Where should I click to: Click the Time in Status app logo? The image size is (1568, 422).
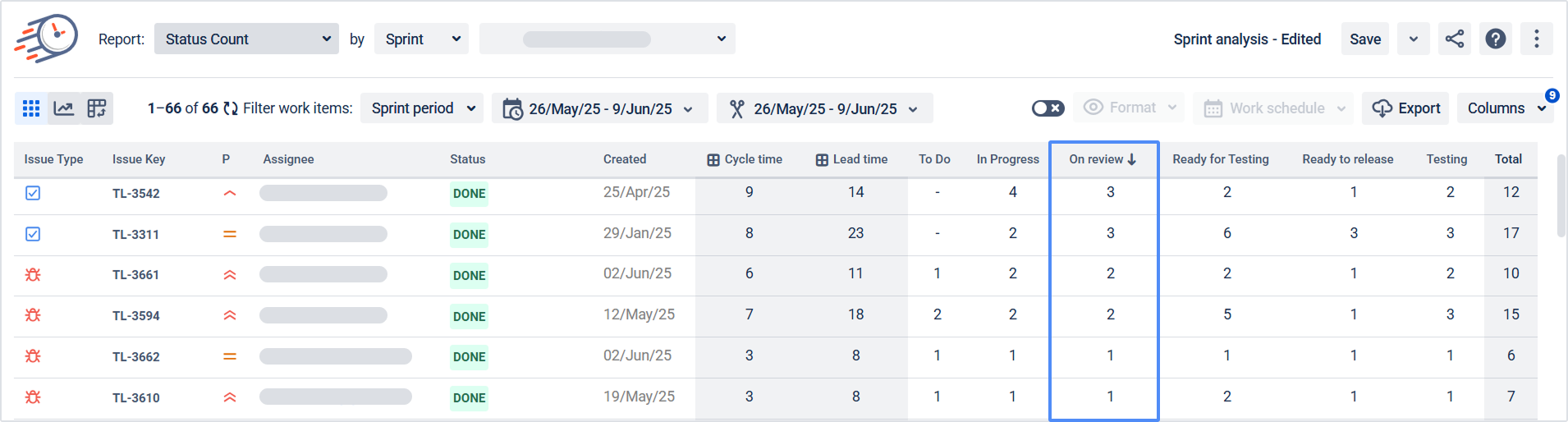46,38
